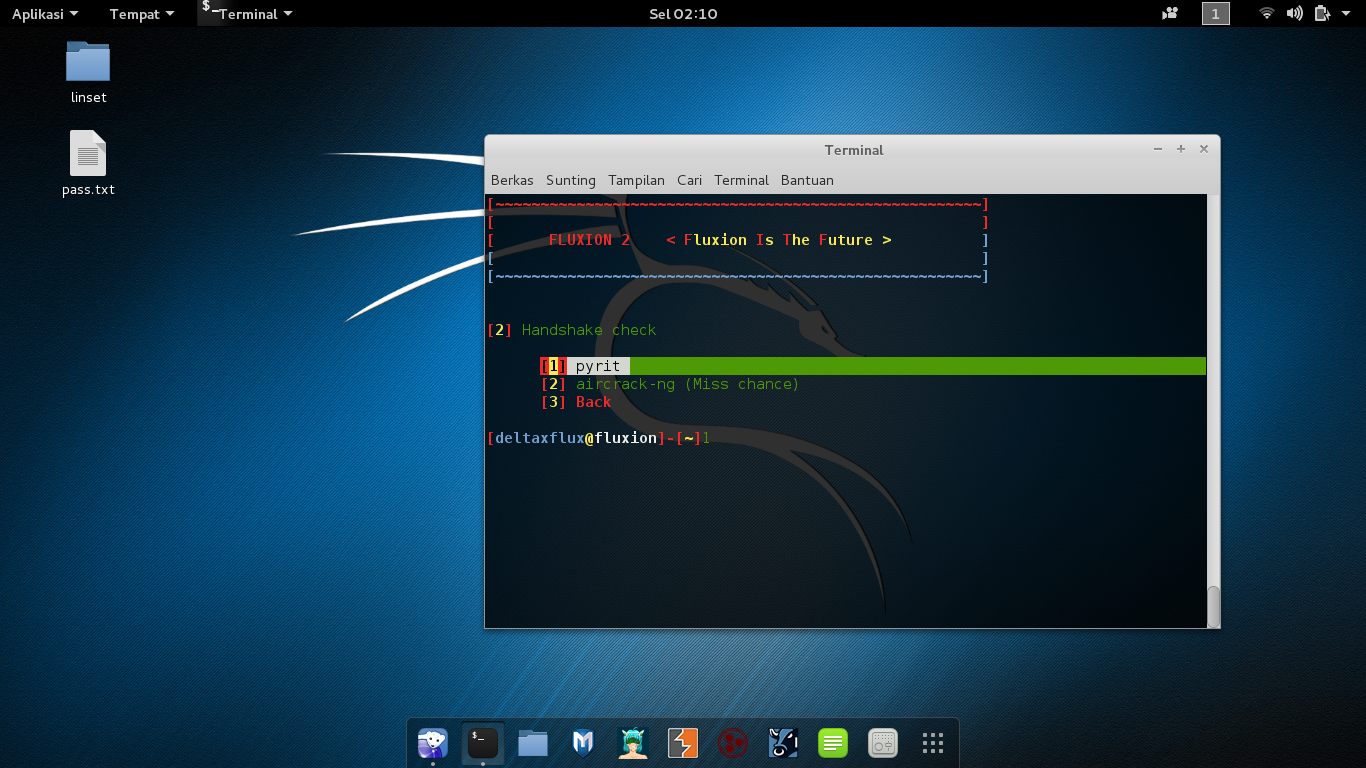Open the Tampilan menu in Terminal

(636, 180)
